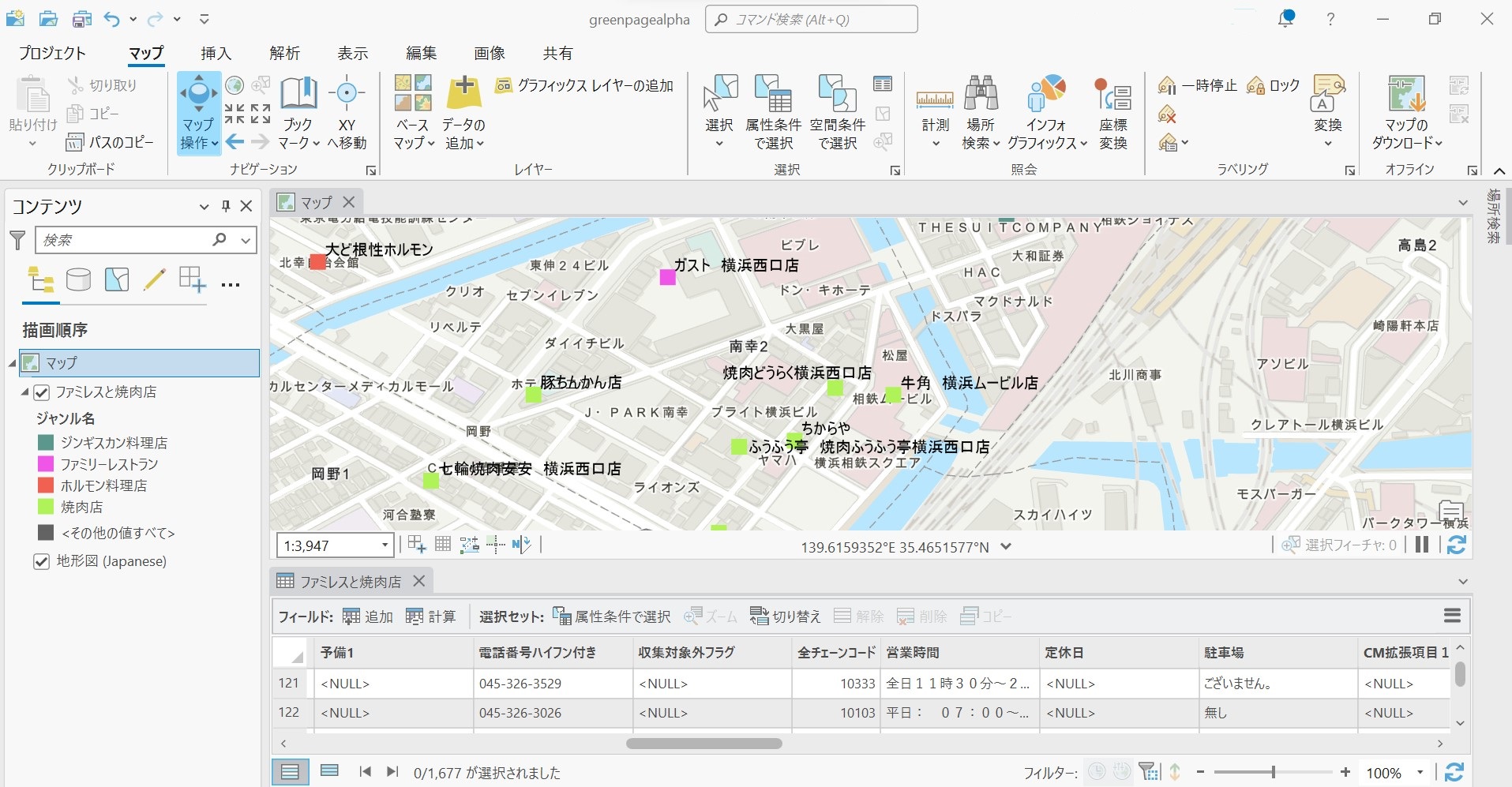
Task: Switch to the 共有 ribbon tab
Action: pyautogui.click(x=557, y=53)
